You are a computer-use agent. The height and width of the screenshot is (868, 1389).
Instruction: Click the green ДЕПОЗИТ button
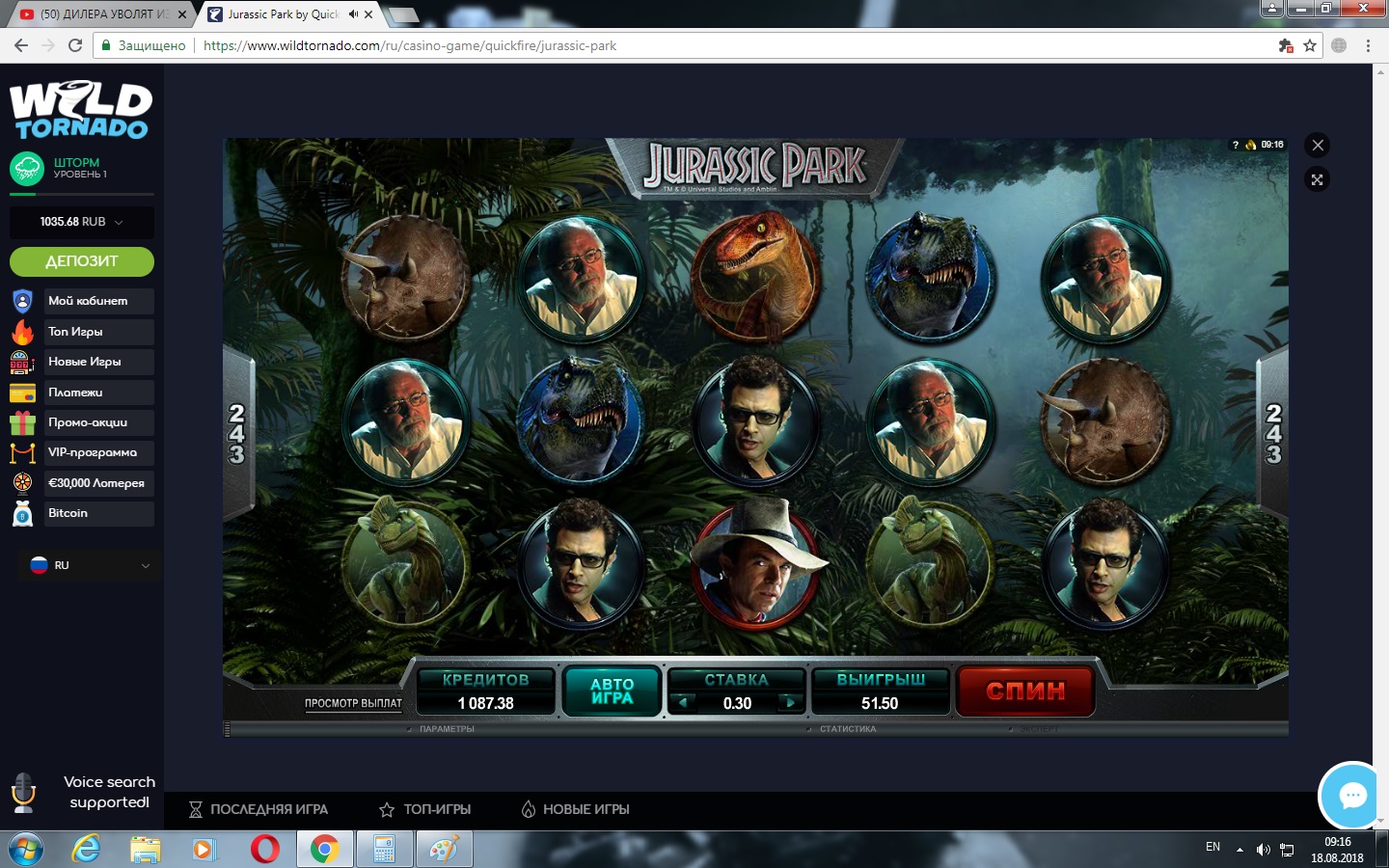(x=82, y=261)
